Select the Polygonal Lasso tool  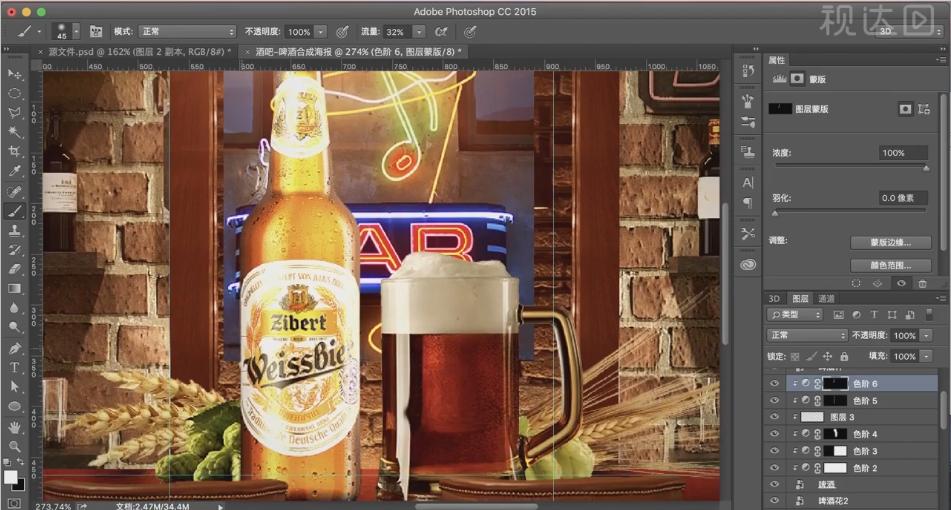[x=15, y=113]
